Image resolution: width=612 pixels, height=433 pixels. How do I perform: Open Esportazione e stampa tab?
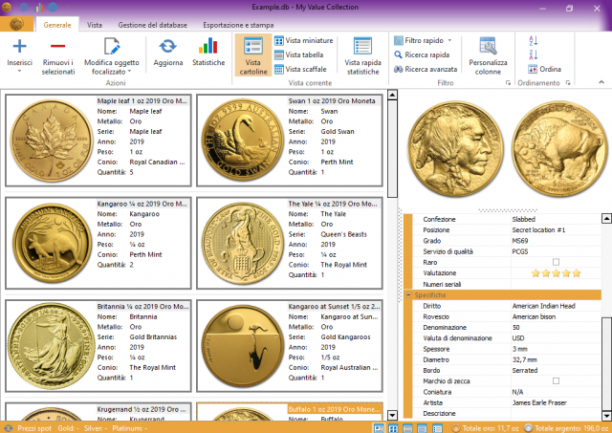click(x=238, y=25)
